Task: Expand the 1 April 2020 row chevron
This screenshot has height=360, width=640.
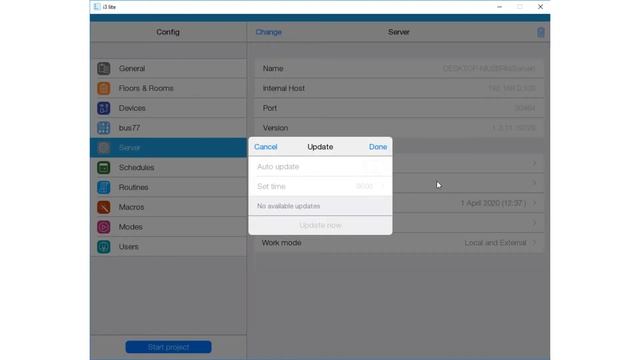Action: click(534, 203)
